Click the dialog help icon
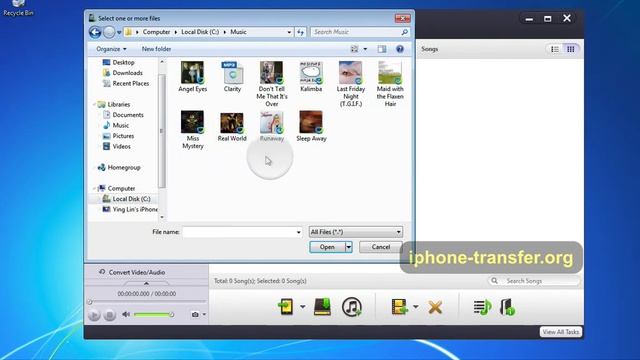 click(x=400, y=49)
